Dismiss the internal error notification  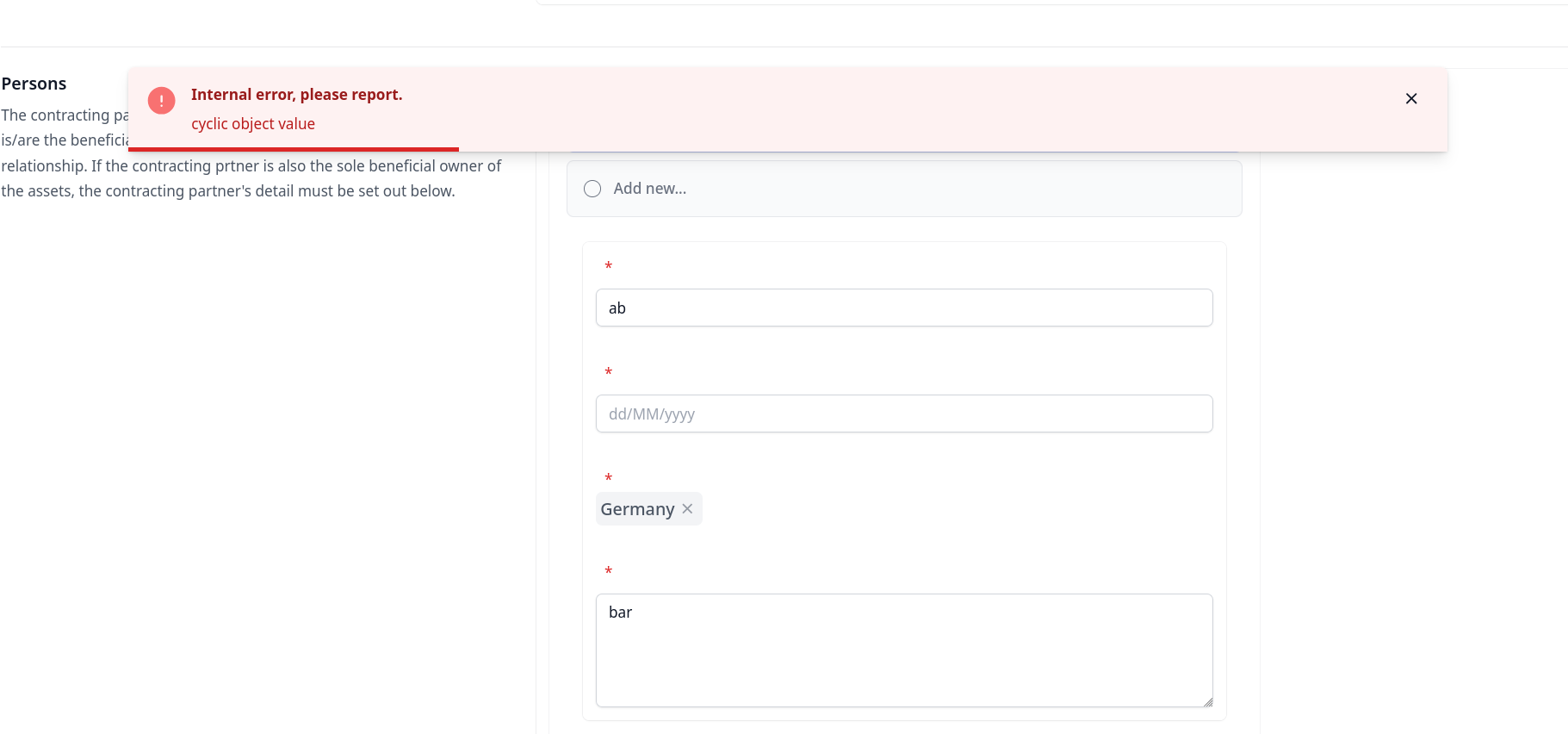point(1410,99)
